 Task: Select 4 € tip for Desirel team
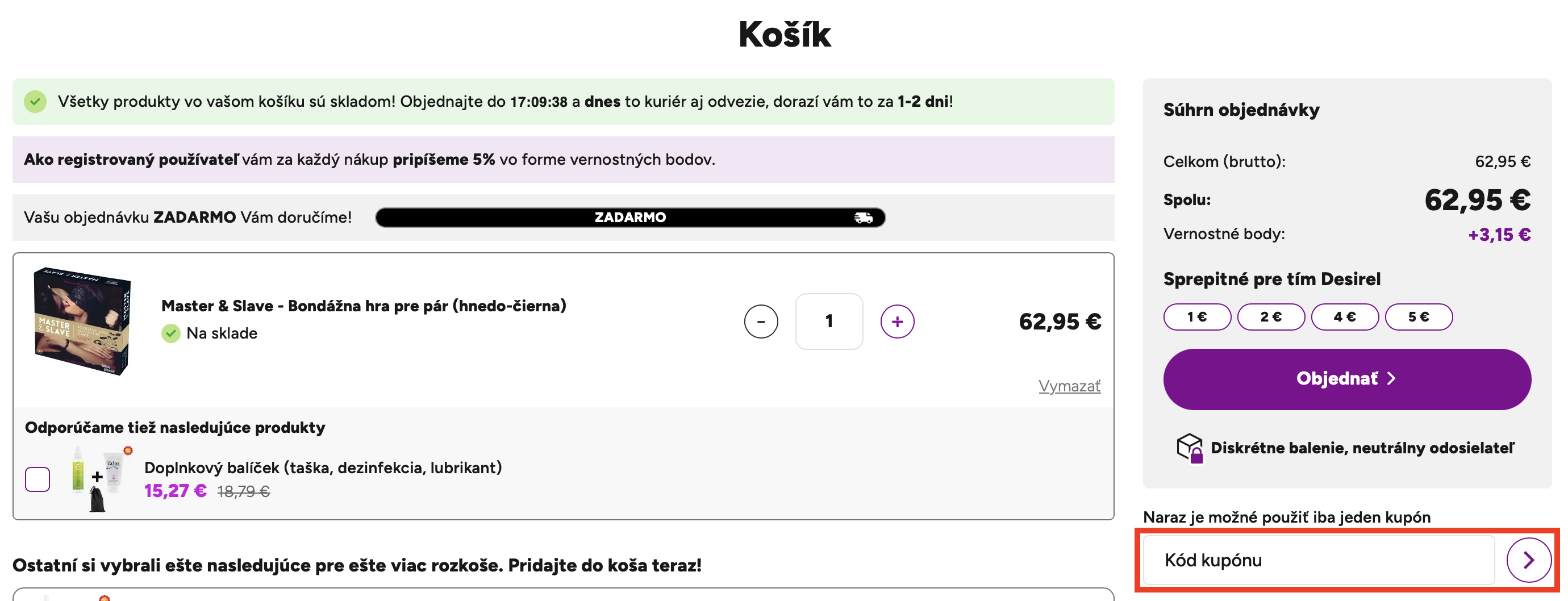tap(1344, 316)
